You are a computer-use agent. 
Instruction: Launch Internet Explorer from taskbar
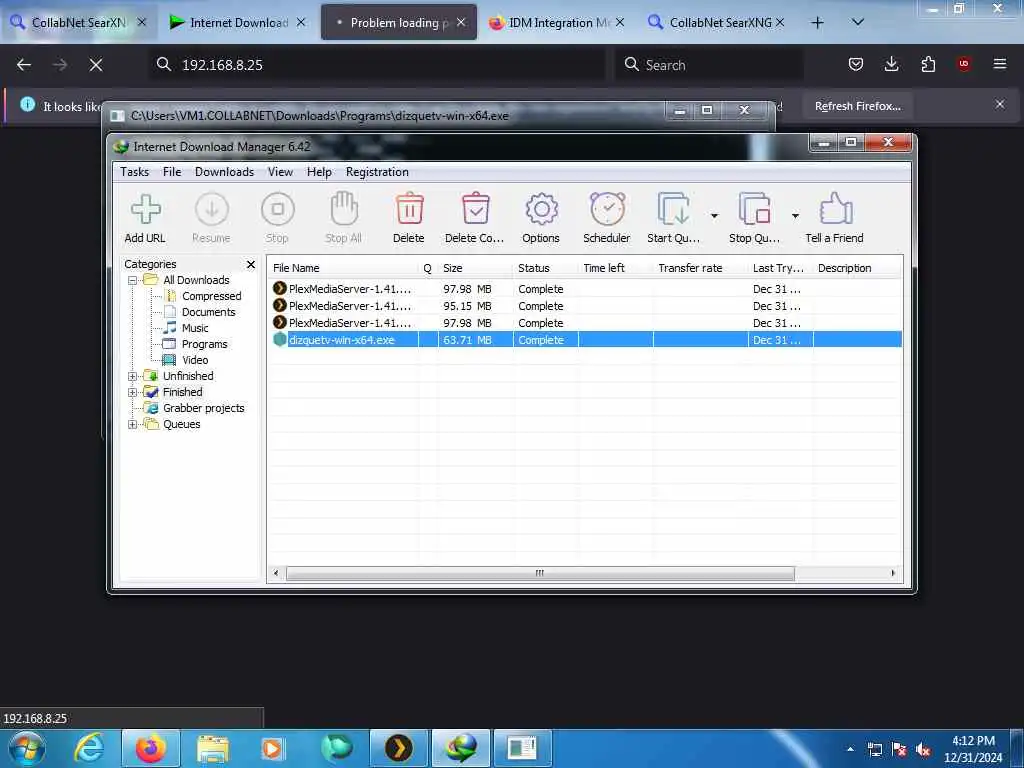click(90, 748)
